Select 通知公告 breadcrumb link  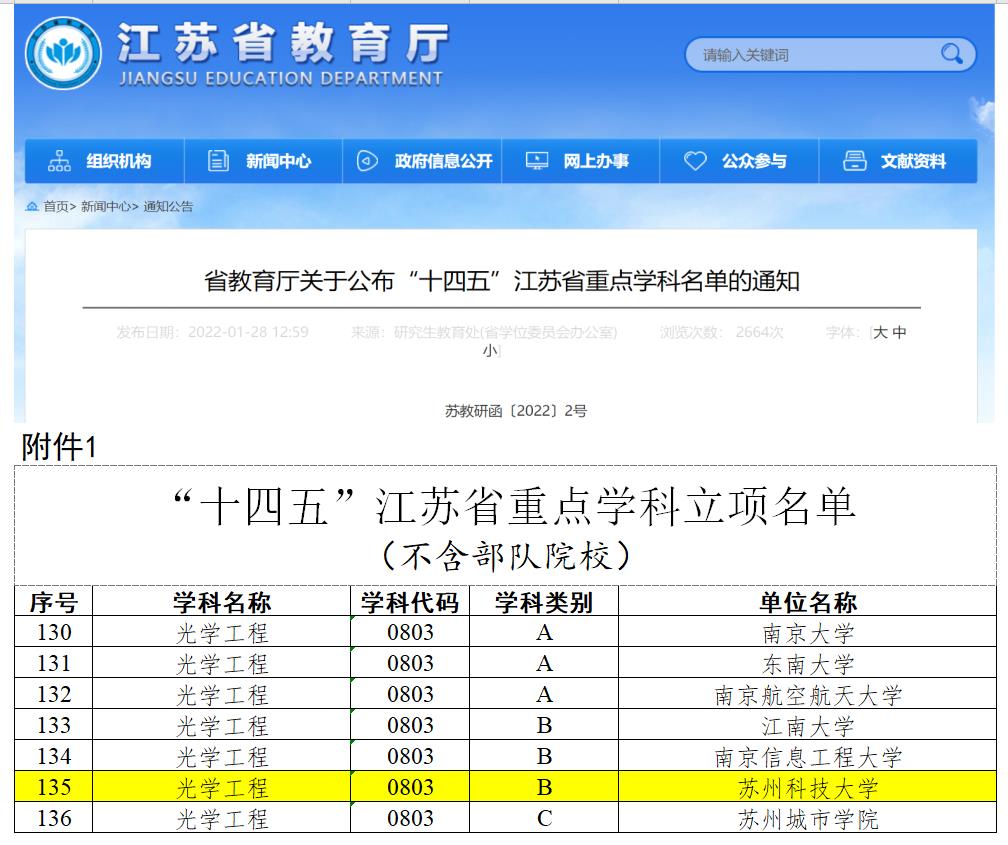pyautogui.click(x=168, y=207)
